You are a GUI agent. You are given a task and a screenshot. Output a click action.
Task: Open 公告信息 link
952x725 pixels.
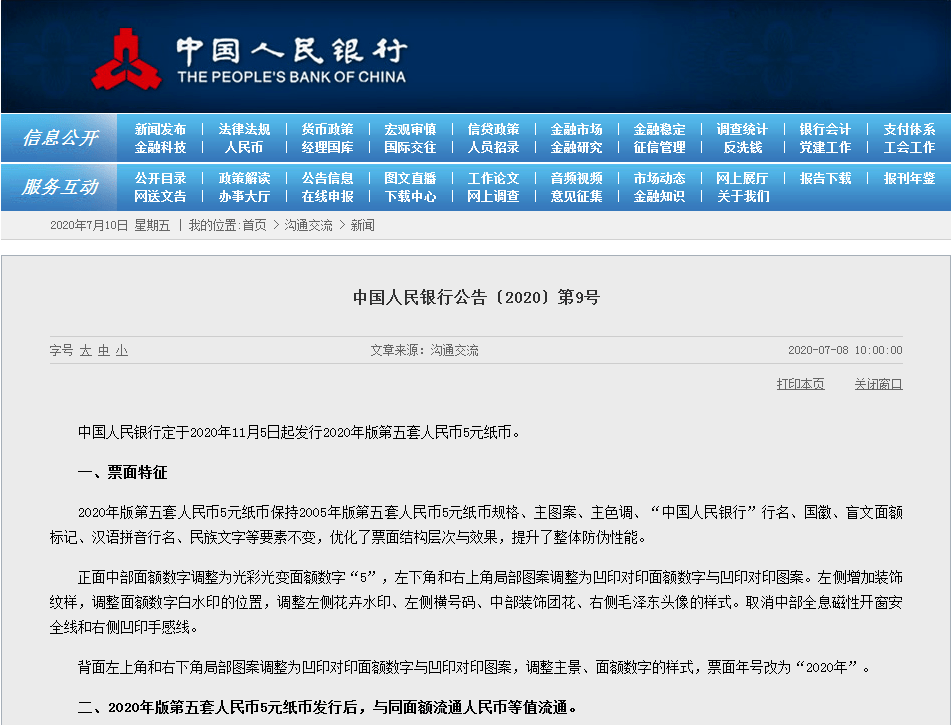pyautogui.click(x=327, y=179)
